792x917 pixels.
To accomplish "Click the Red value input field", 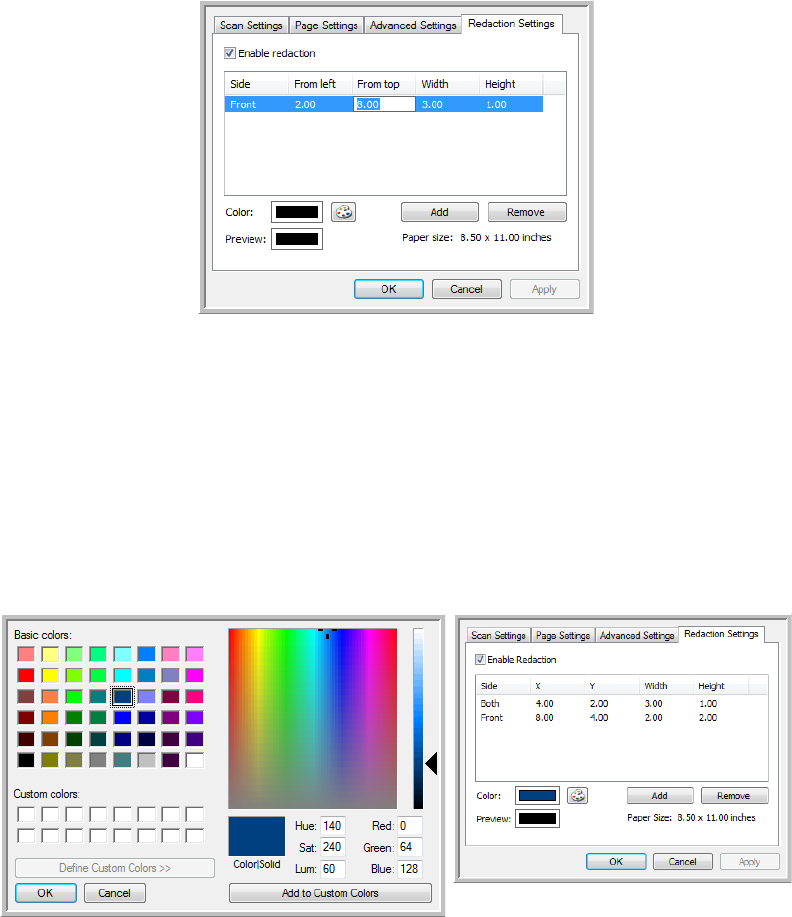I will (409, 826).
